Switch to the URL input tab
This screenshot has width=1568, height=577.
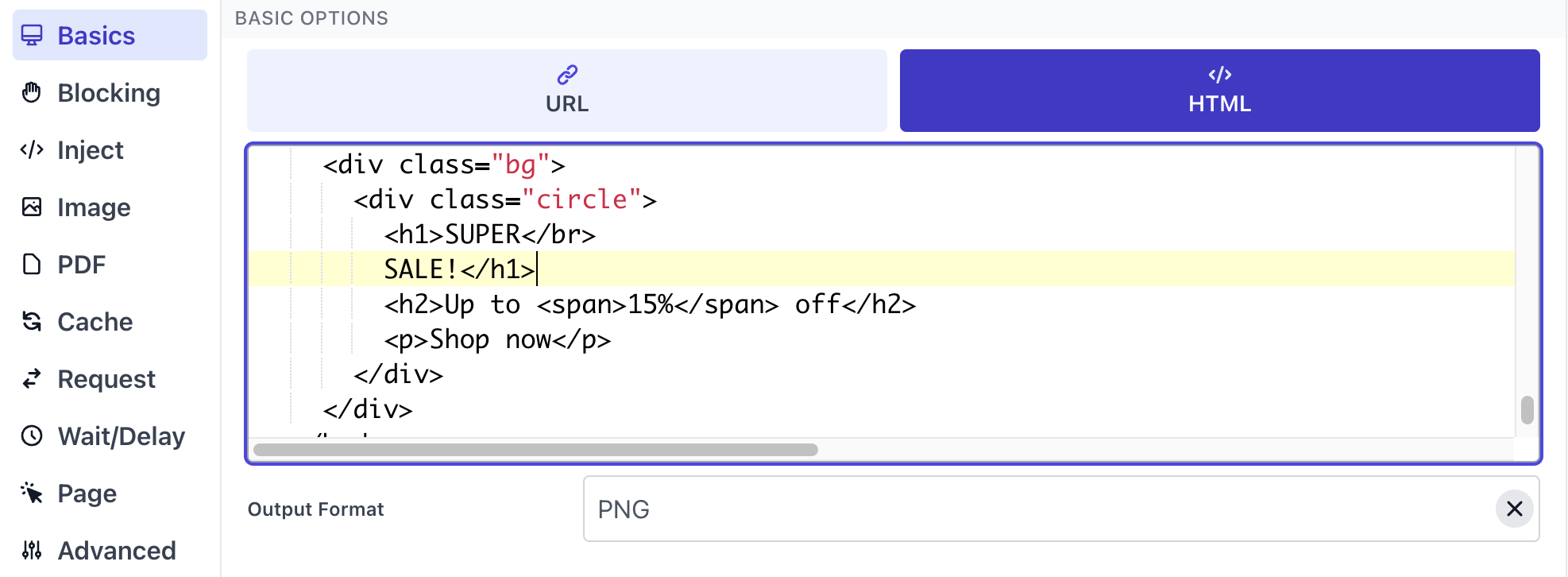click(x=566, y=90)
